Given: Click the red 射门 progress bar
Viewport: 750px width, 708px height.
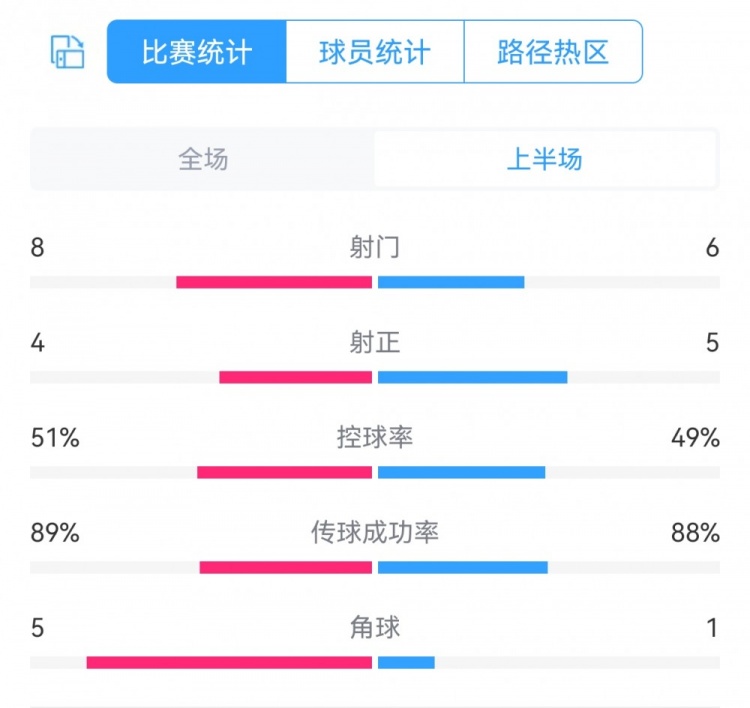Looking at the screenshot, I should (x=274, y=282).
